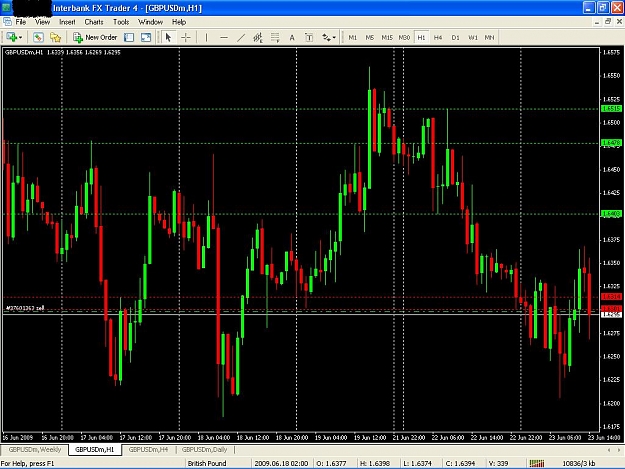
Task: Switch to GBPUSDm,Weekly chart tab
Action: click(x=35, y=449)
